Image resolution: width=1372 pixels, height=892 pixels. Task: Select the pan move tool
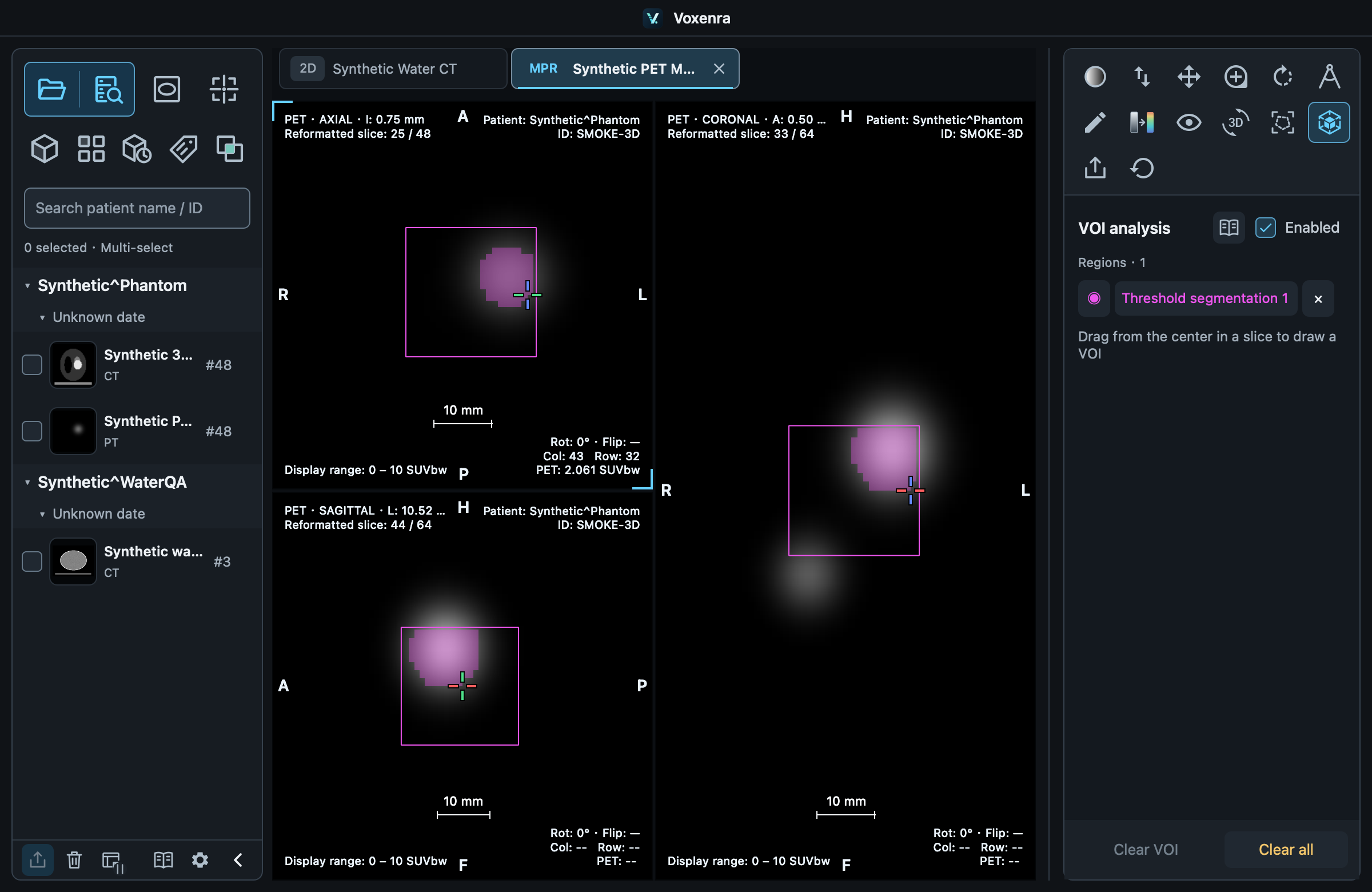click(1188, 77)
